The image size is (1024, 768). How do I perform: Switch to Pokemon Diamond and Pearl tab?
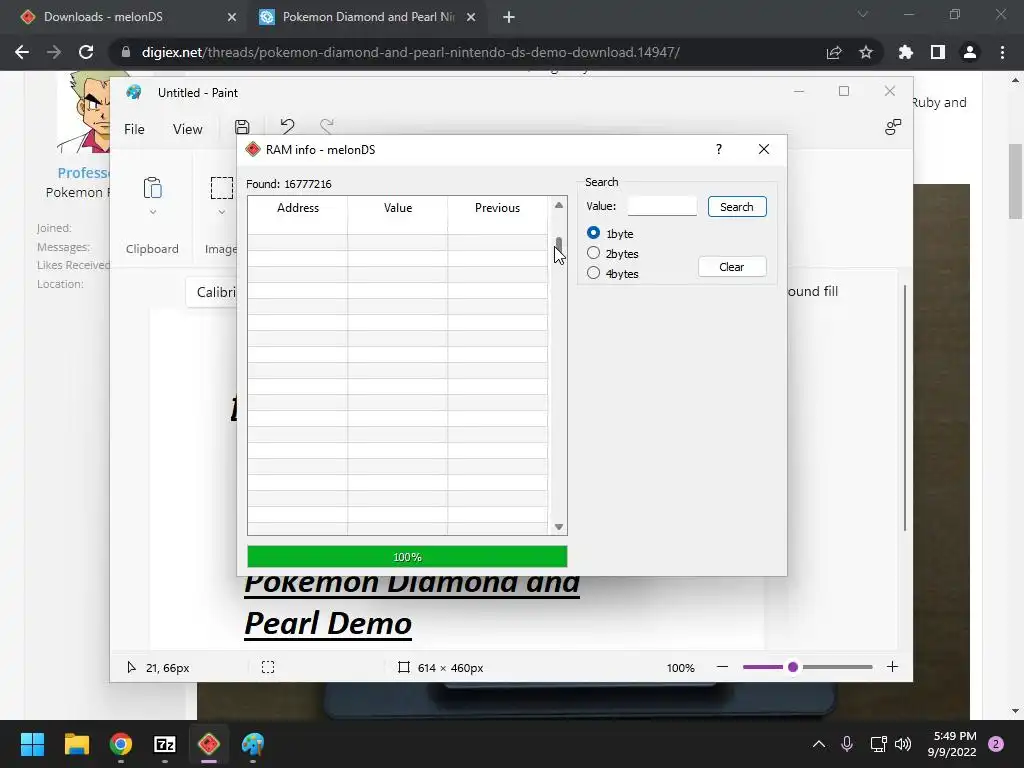[368, 17]
